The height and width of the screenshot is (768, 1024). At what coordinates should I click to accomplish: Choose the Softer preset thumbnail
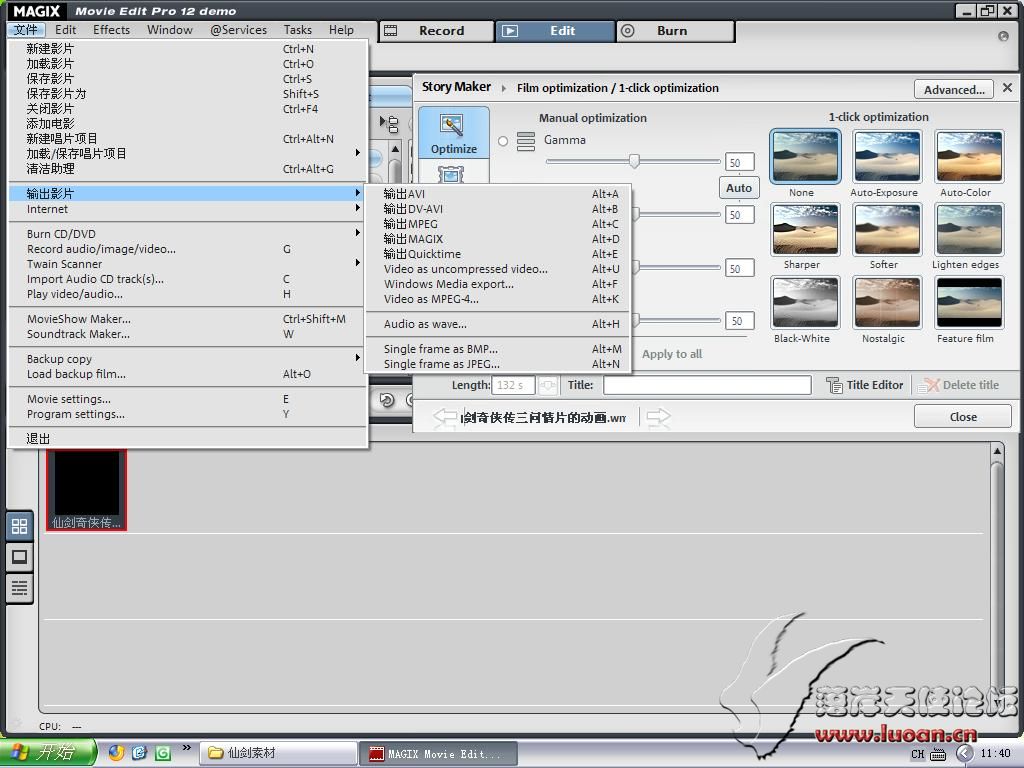(x=887, y=229)
